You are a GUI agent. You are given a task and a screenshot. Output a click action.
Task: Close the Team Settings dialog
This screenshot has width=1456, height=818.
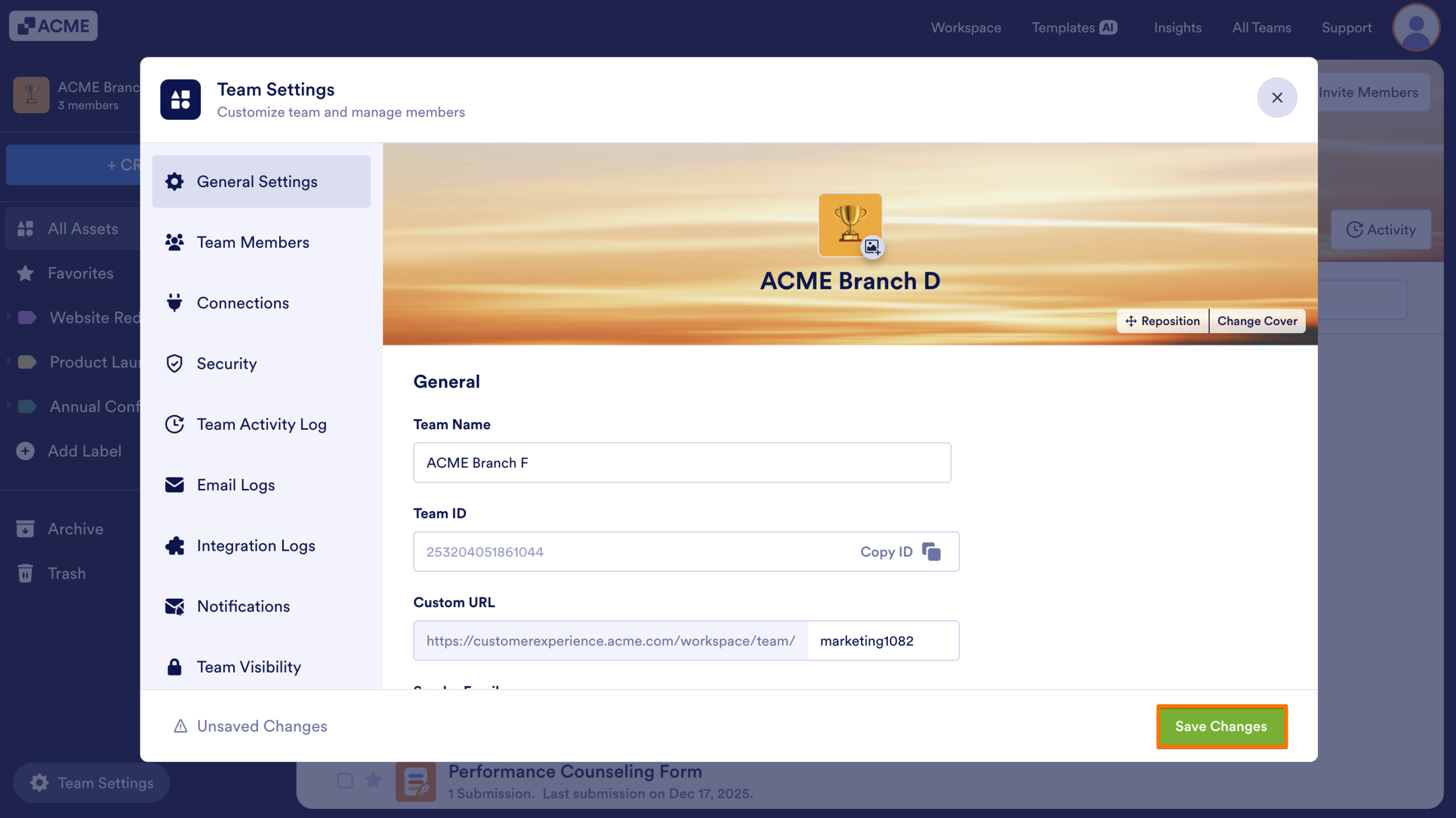coord(1277,98)
